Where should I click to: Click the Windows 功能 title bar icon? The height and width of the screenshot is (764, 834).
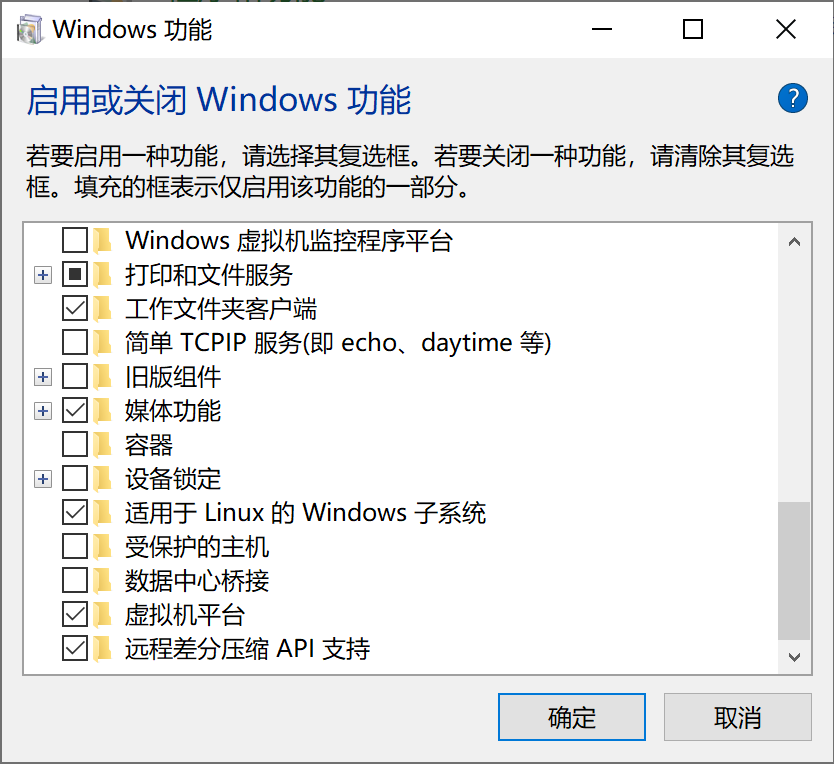click(x=30, y=30)
